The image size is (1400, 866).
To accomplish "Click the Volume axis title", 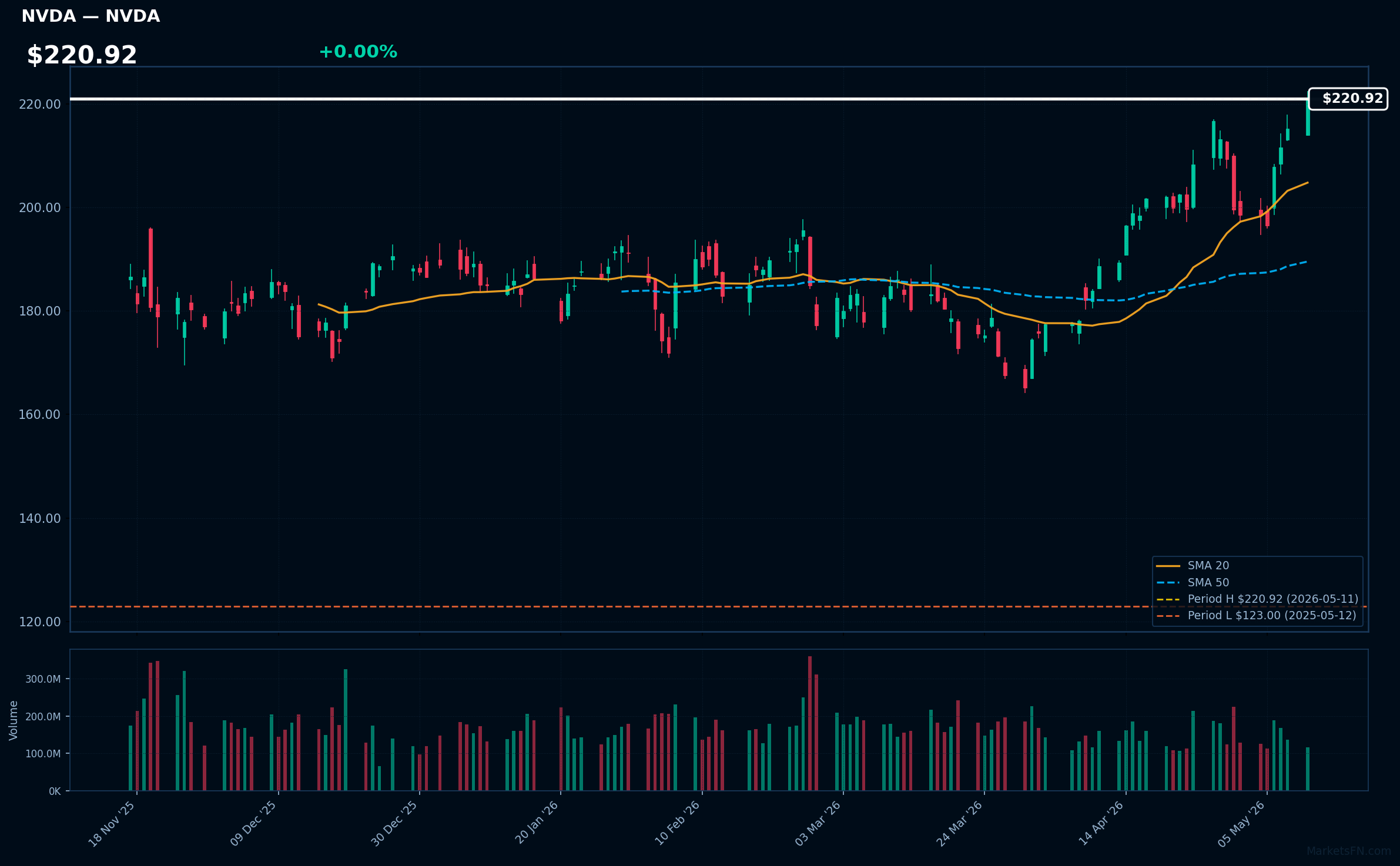I will point(14,720).
